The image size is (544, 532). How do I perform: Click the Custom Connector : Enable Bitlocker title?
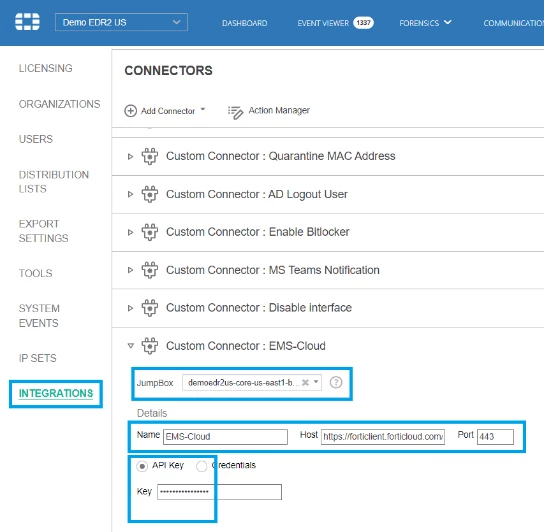point(258,232)
